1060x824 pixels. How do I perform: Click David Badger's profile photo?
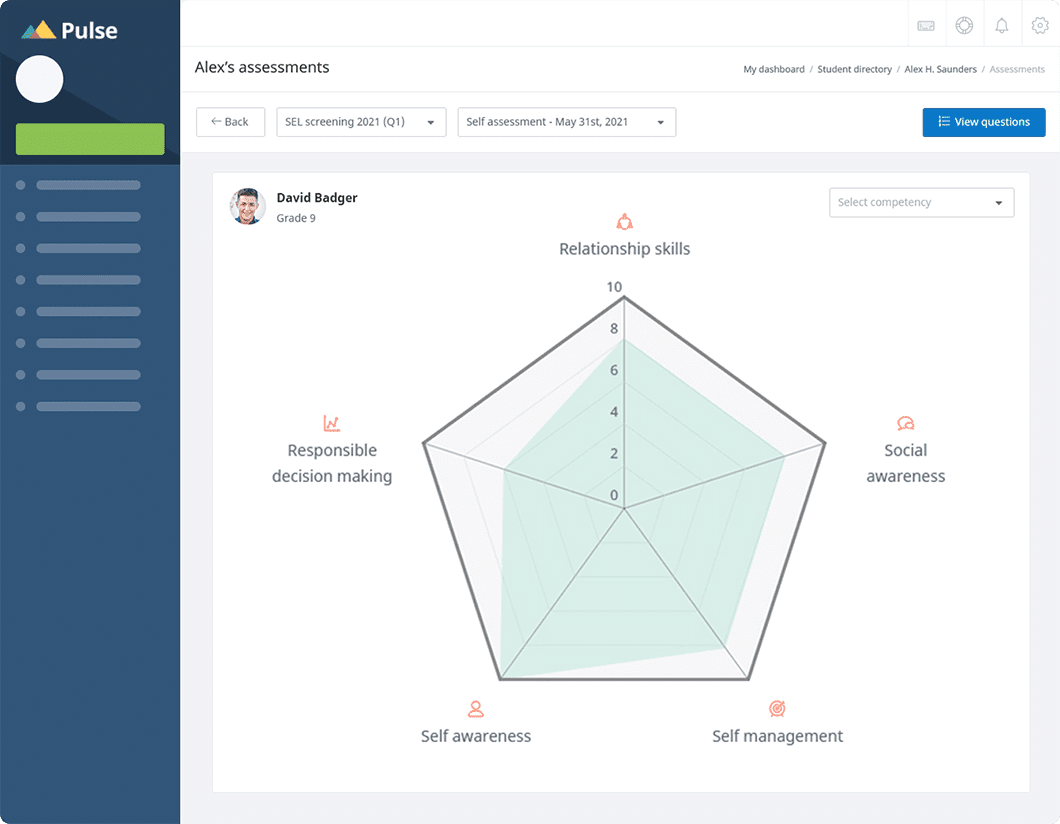pos(247,206)
